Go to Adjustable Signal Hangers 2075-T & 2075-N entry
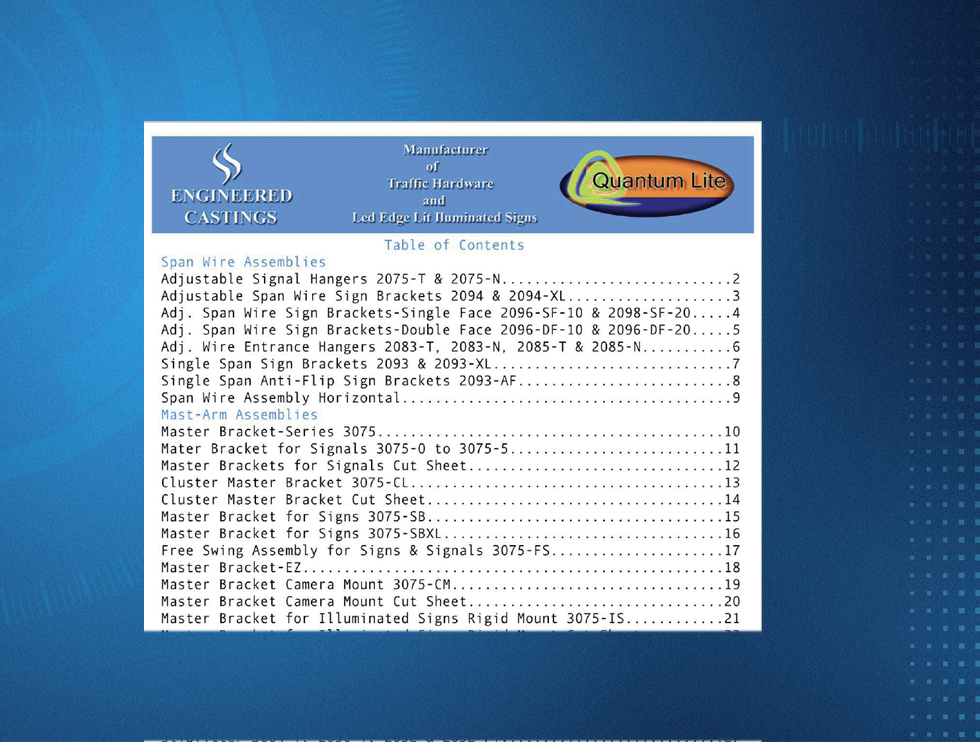Screen dimensions: 980x742 click(451, 279)
